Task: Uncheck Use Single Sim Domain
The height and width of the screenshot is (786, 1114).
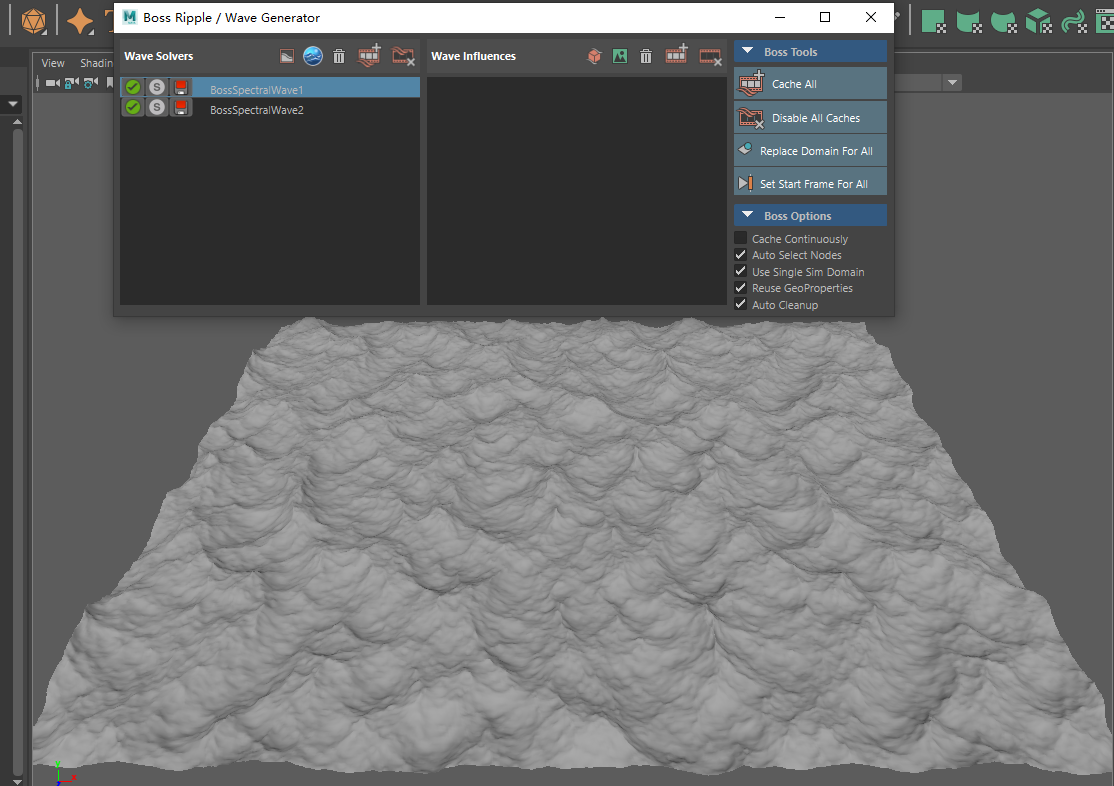Action: (x=740, y=271)
